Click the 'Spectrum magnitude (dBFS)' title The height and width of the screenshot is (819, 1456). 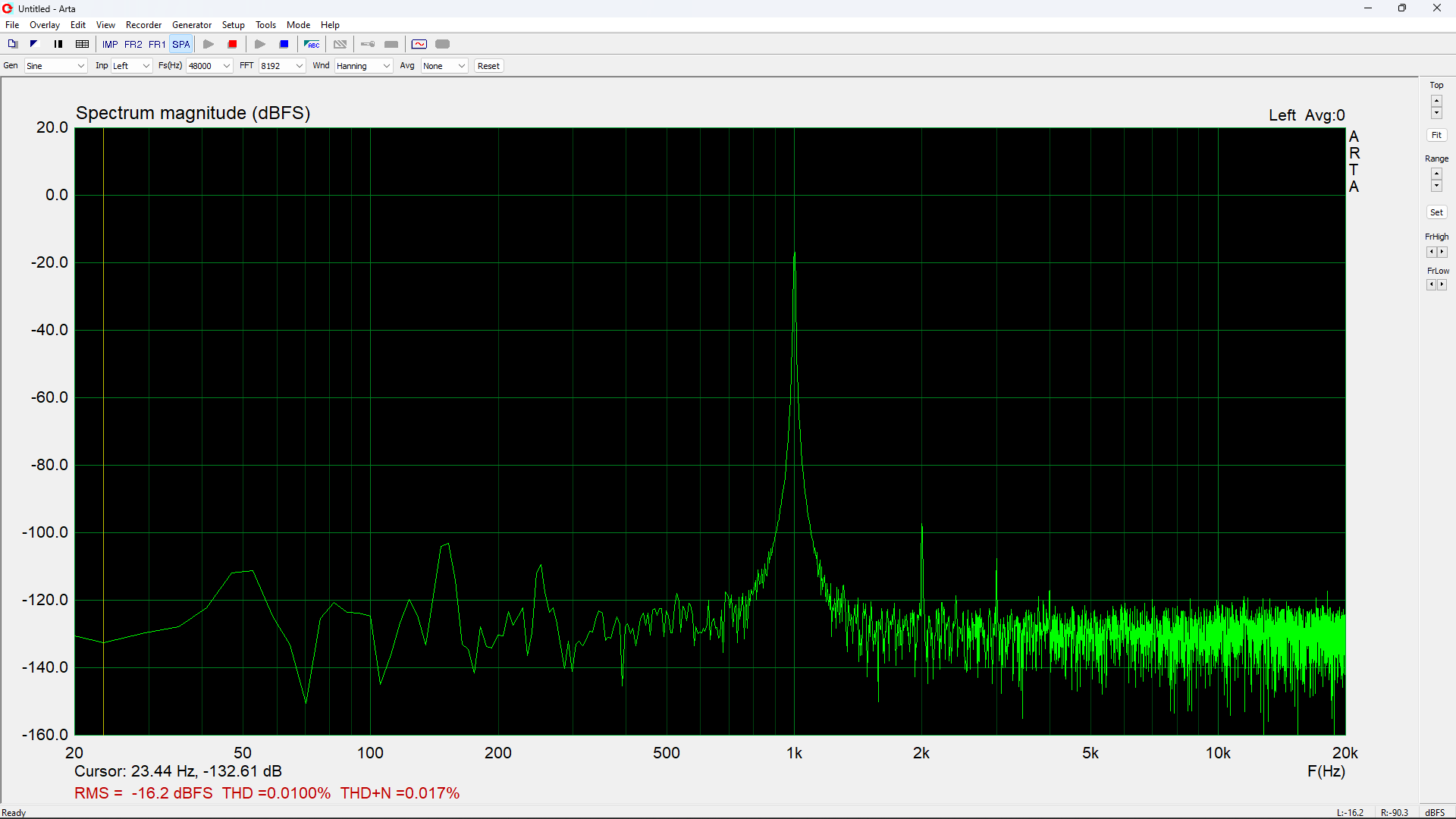[x=193, y=113]
